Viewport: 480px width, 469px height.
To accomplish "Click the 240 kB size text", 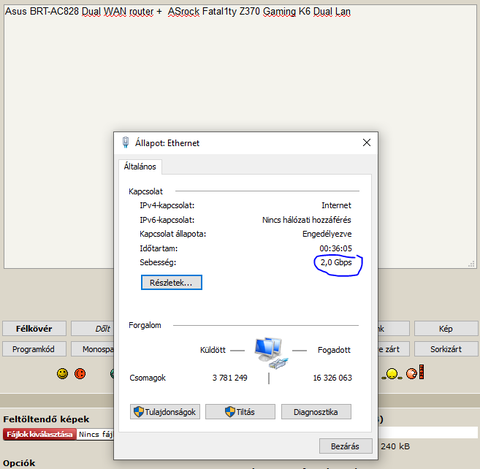I will tap(395, 446).
